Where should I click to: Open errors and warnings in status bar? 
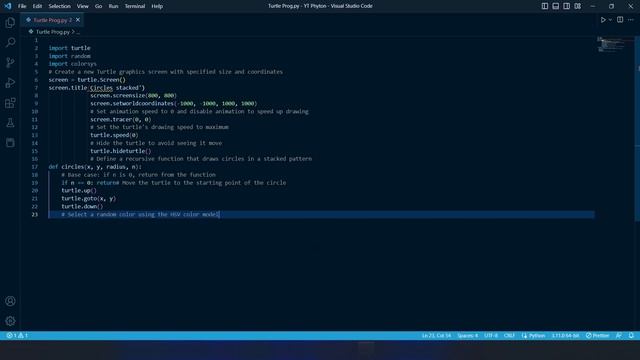(x=17, y=336)
